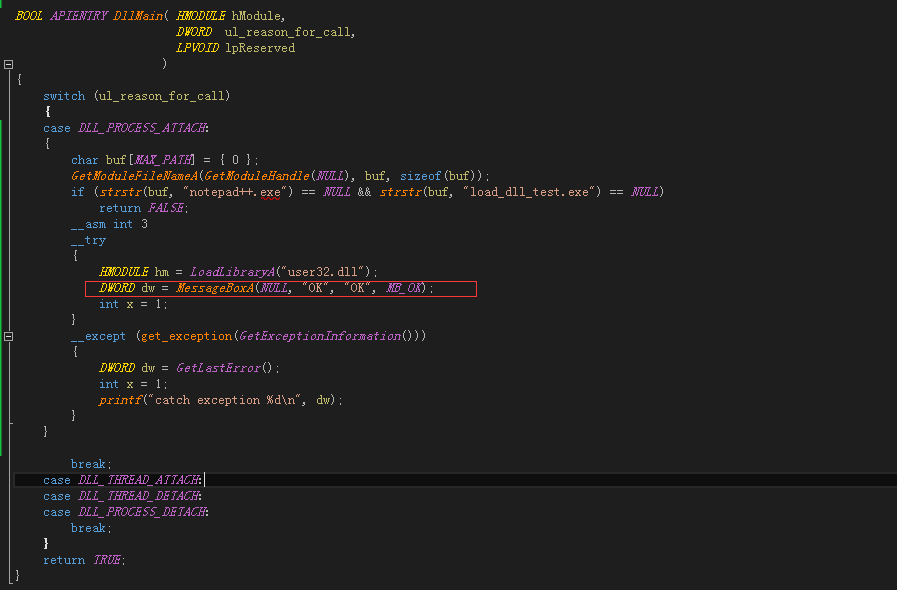897x590 pixels.
Task: Click the "load_dll_test.exe" string literal
Action: pos(529,192)
